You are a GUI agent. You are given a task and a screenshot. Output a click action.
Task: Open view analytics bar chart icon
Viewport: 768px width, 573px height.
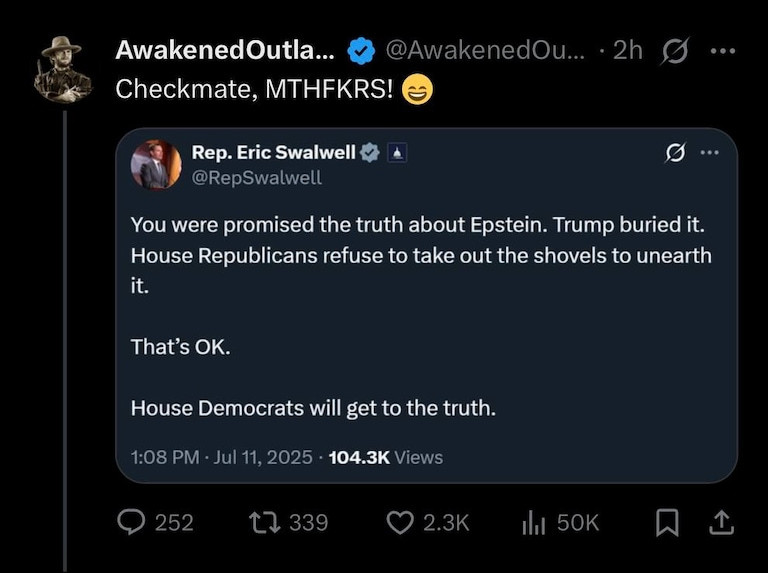tap(533, 521)
